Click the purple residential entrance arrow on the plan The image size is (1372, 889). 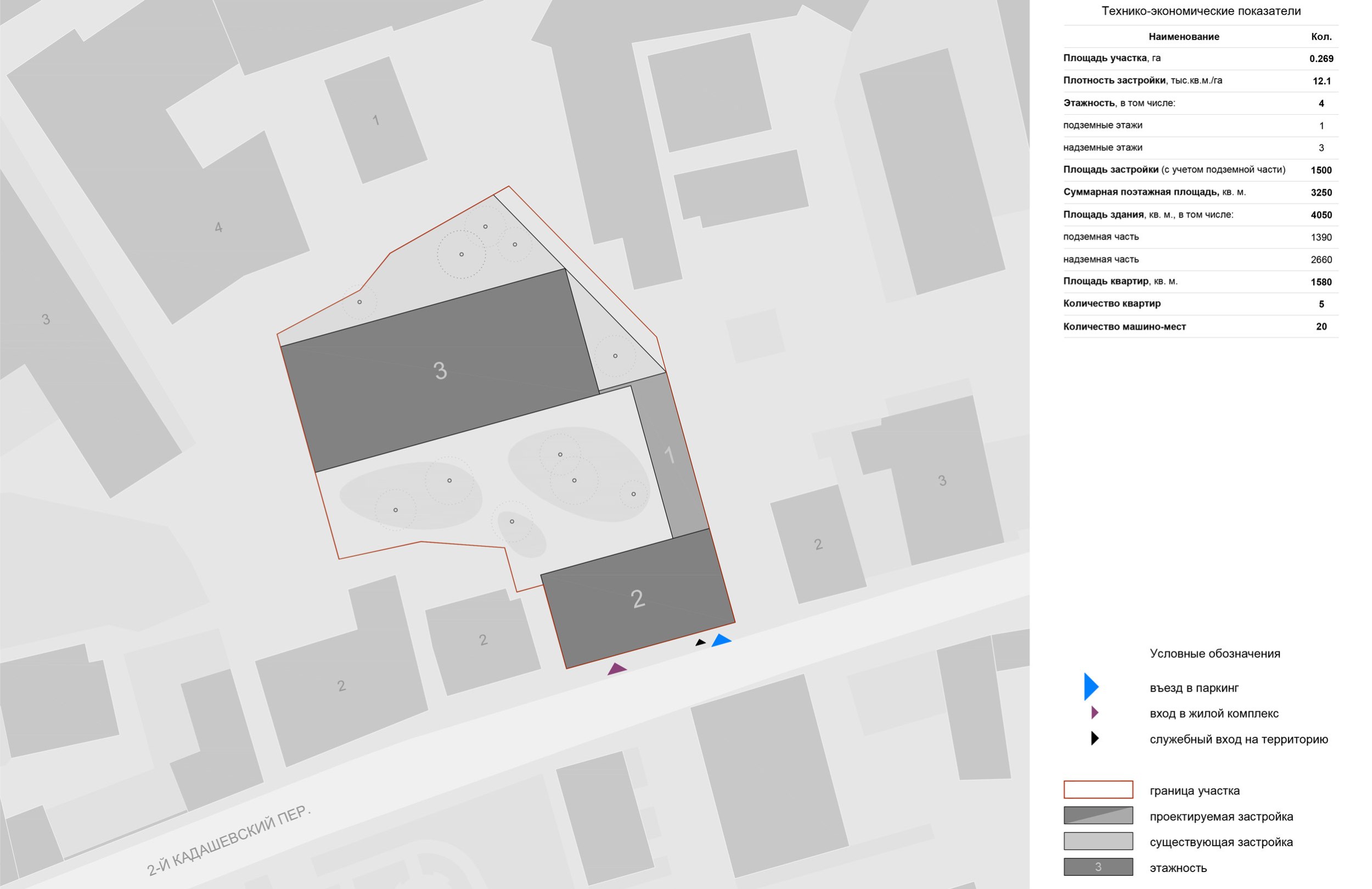[616, 669]
